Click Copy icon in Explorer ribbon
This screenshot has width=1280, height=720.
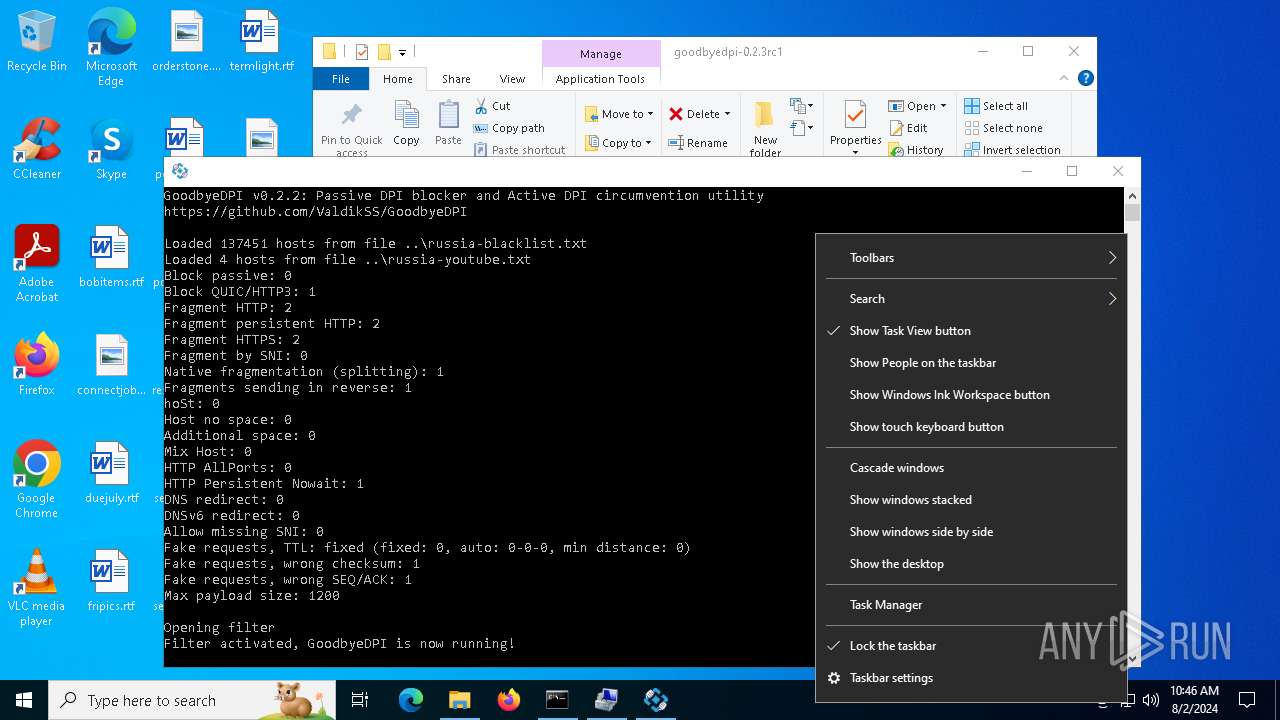click(406, 123)
